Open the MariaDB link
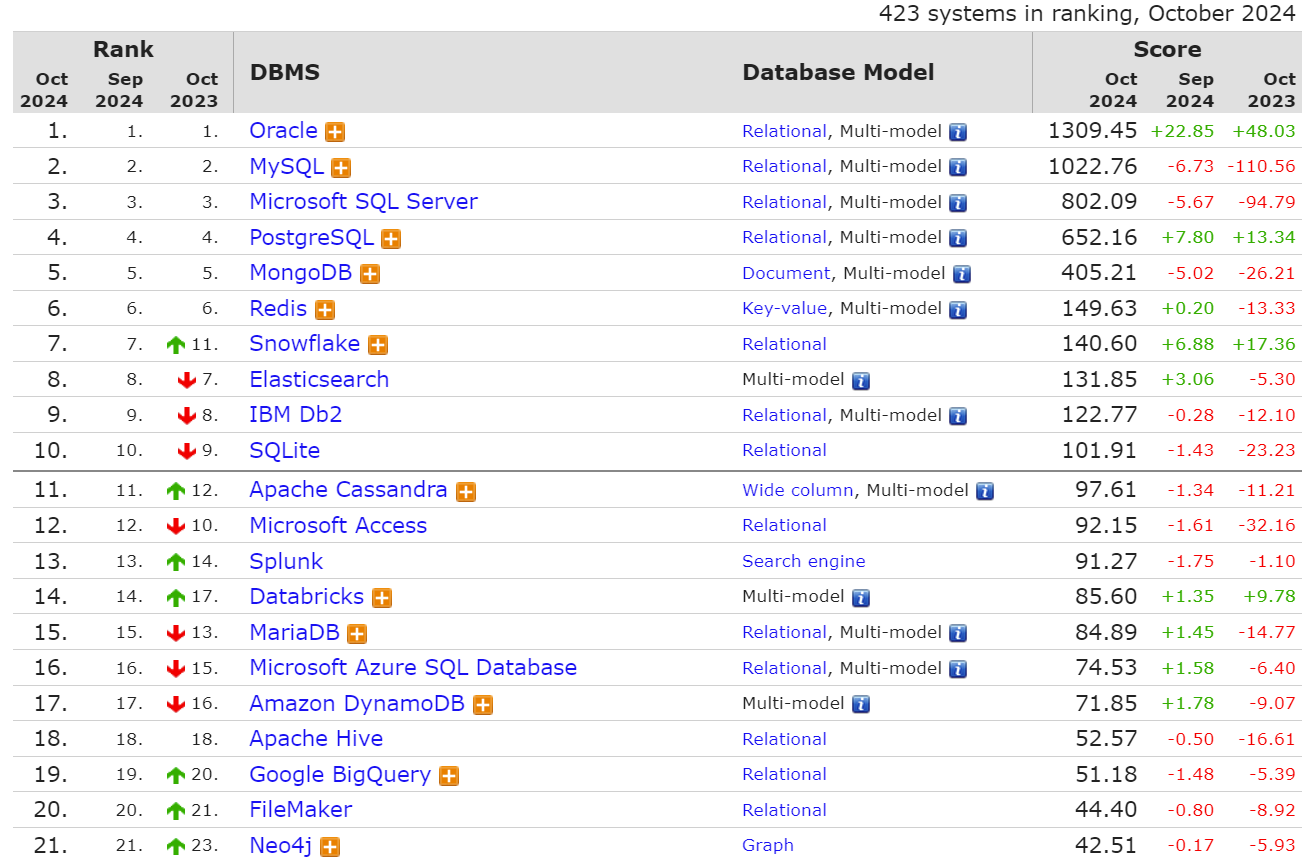Viewport: 1313px width, 860px height. [294, 632]
